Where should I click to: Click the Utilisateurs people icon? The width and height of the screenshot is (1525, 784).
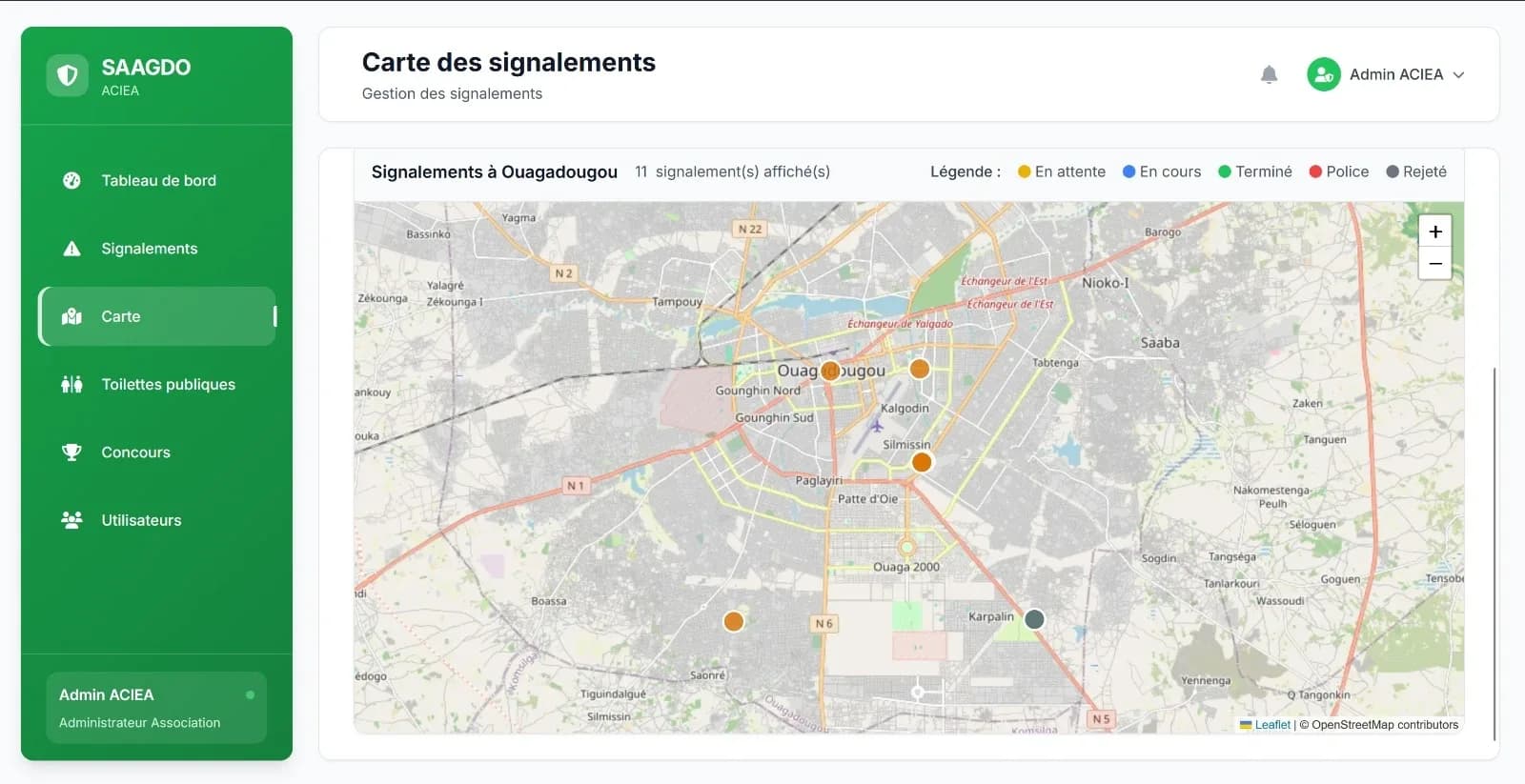(71, 520)
